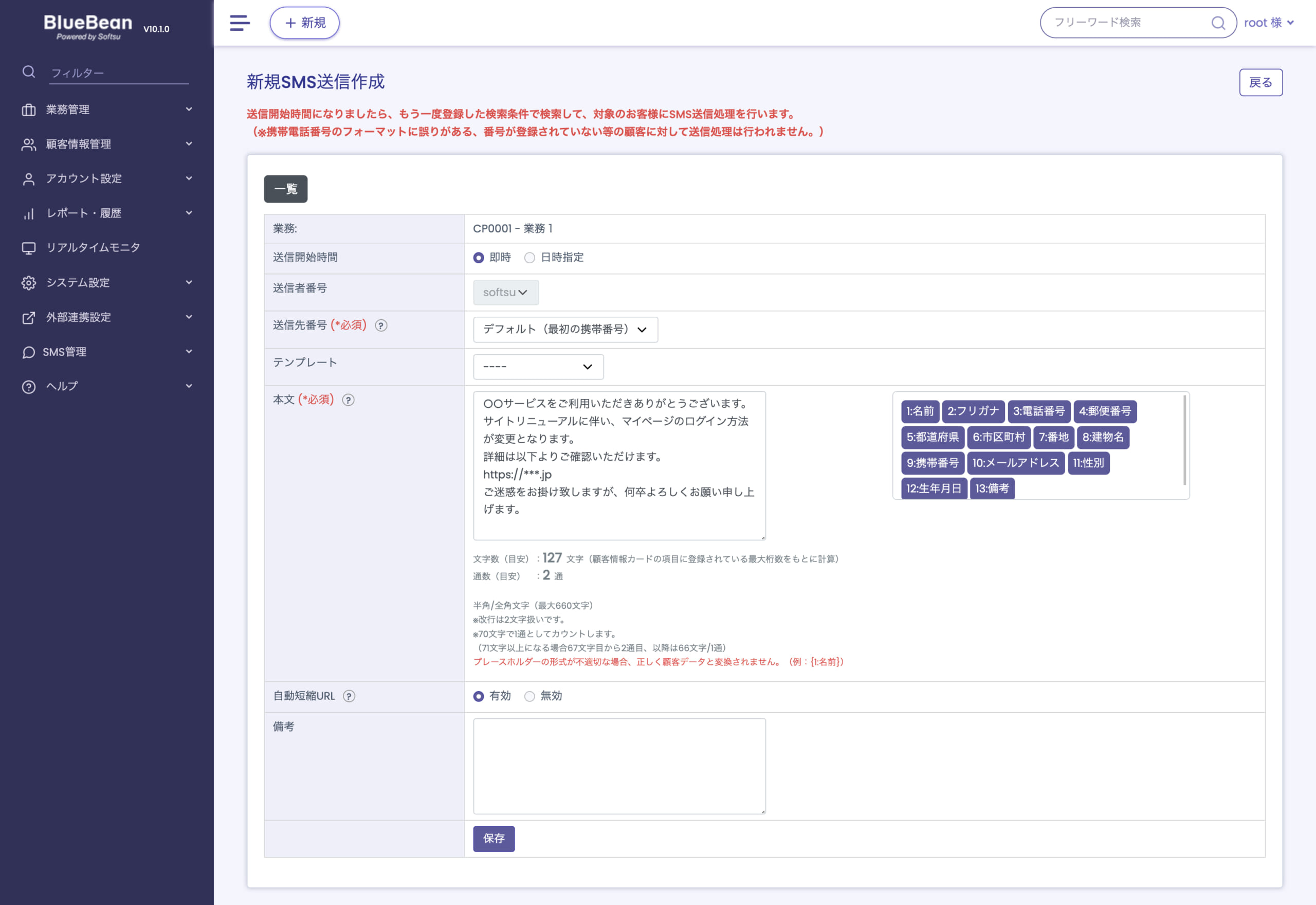Click the sidebar filter search icon
Image resolution: width=1316 pixels, height=905 pixels.
29,72
